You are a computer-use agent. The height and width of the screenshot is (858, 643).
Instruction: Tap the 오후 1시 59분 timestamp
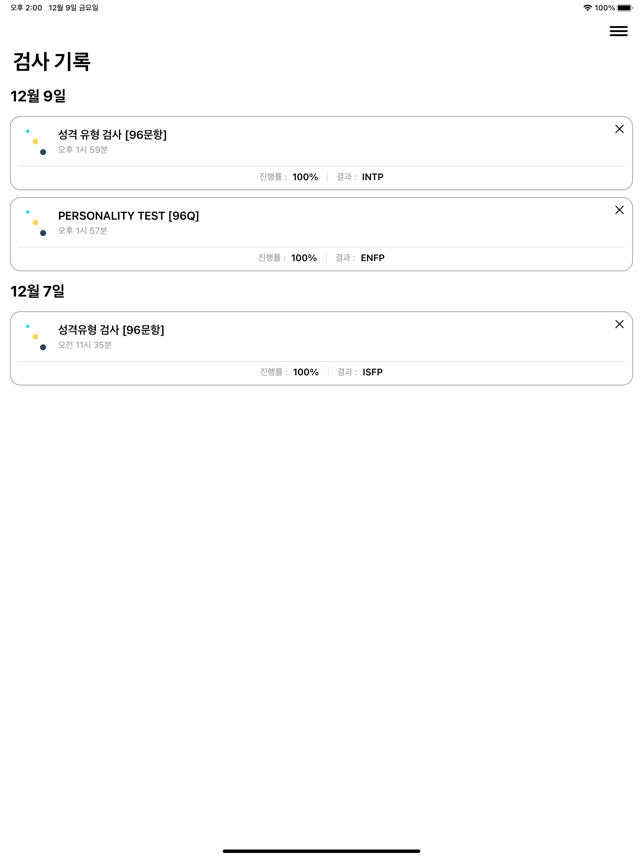coord(83,150)
